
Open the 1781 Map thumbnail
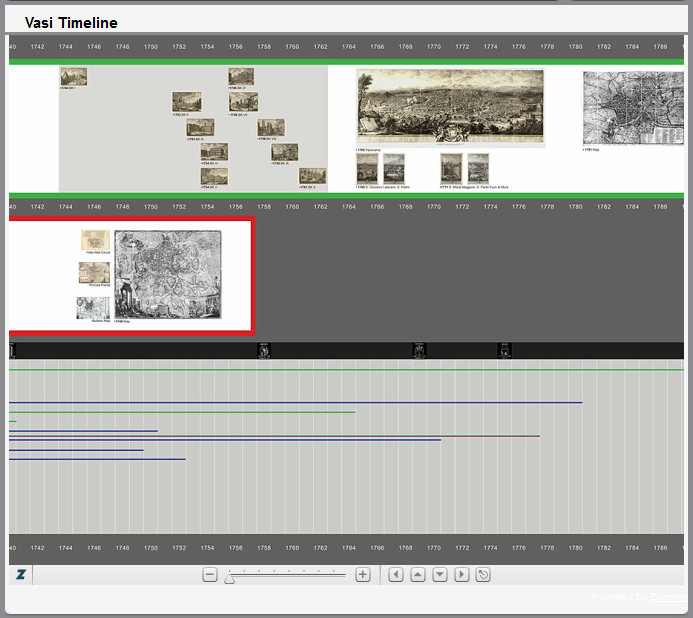click(633, 108)
